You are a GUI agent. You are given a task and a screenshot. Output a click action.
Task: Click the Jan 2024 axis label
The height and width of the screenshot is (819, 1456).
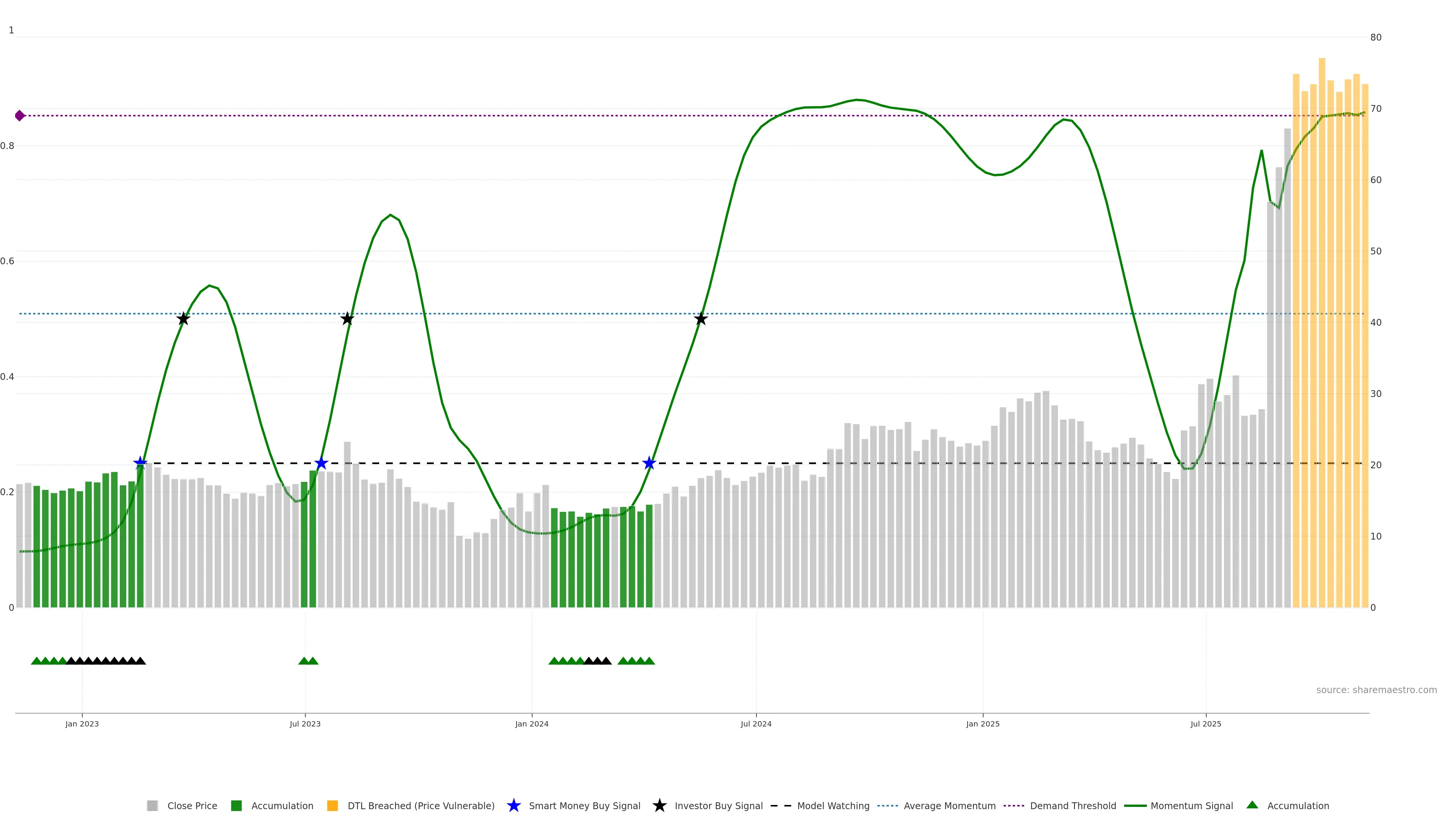(531, 723)
